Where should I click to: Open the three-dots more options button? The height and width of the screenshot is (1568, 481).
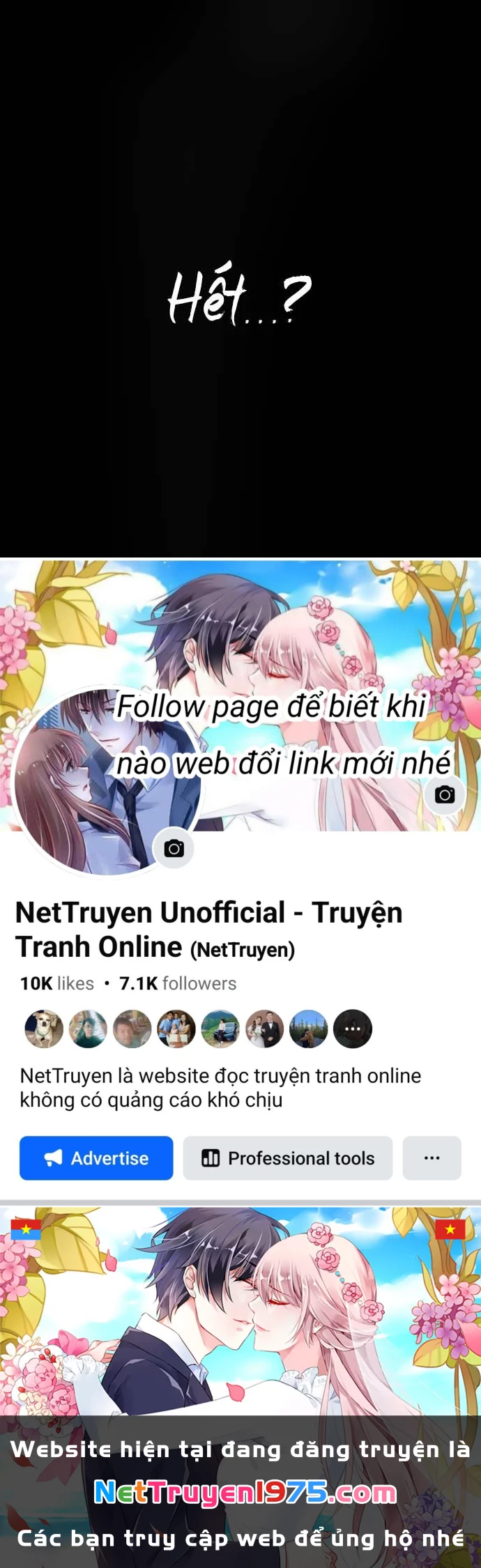pos(432,1158)
